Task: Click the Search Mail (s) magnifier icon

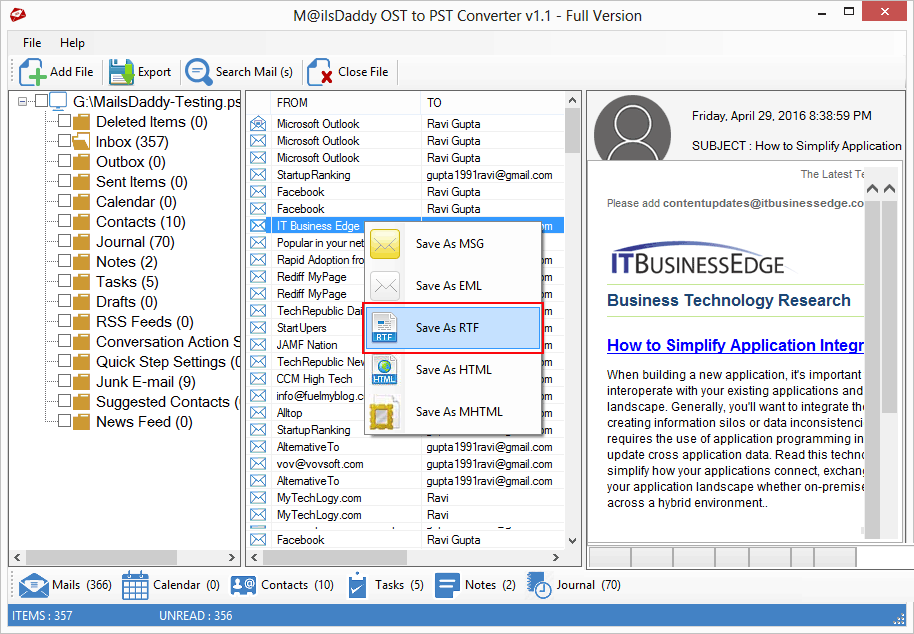Action: click(x=199, y=72)
